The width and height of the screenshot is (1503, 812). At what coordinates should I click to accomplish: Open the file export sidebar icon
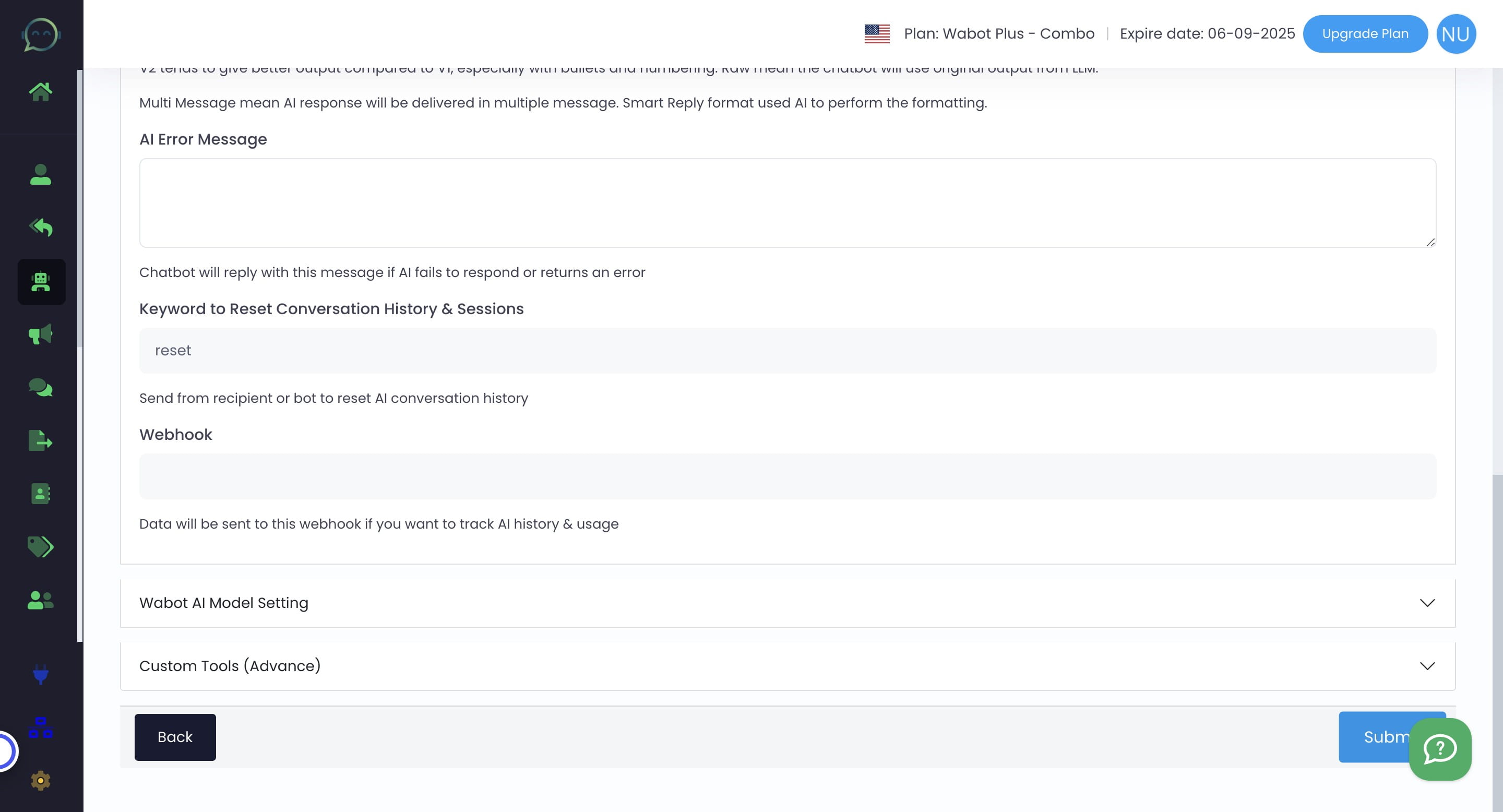coord(41,440)
